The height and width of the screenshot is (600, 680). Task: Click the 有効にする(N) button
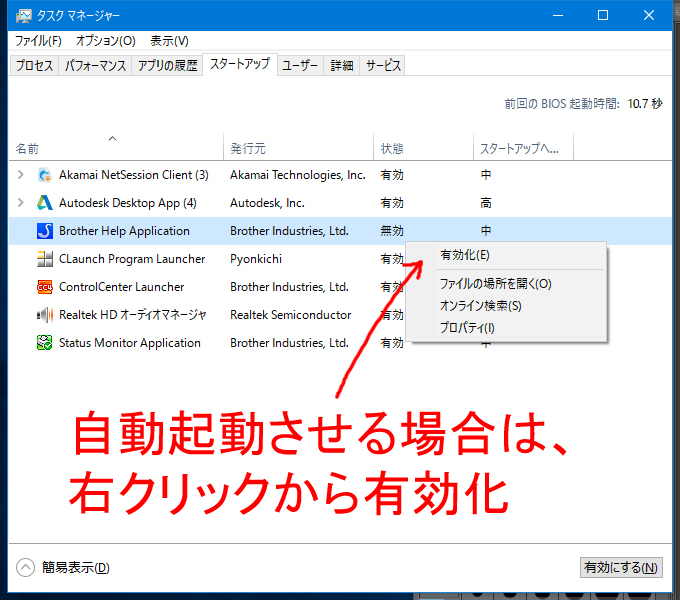[621, 567]
